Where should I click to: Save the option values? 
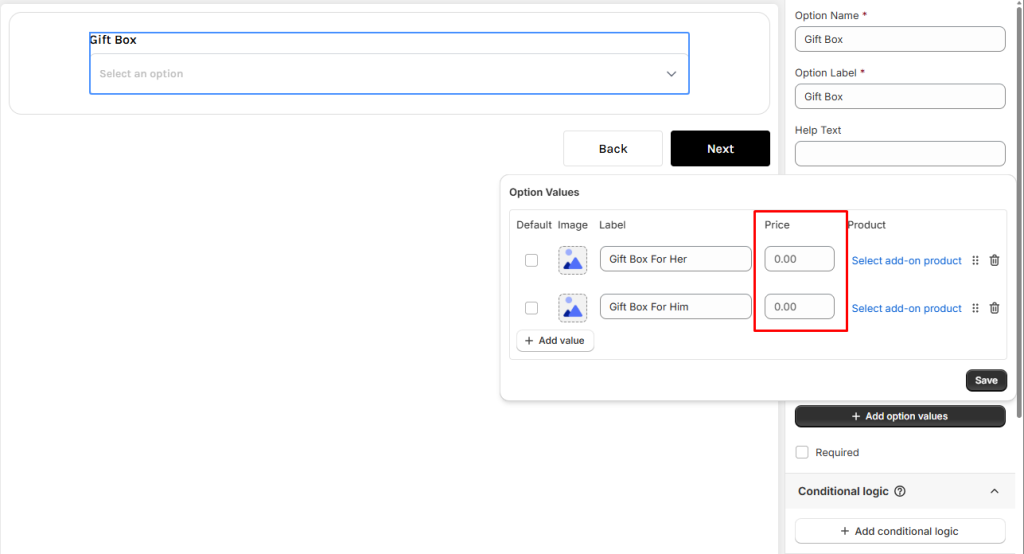click(x=986, y=380)
